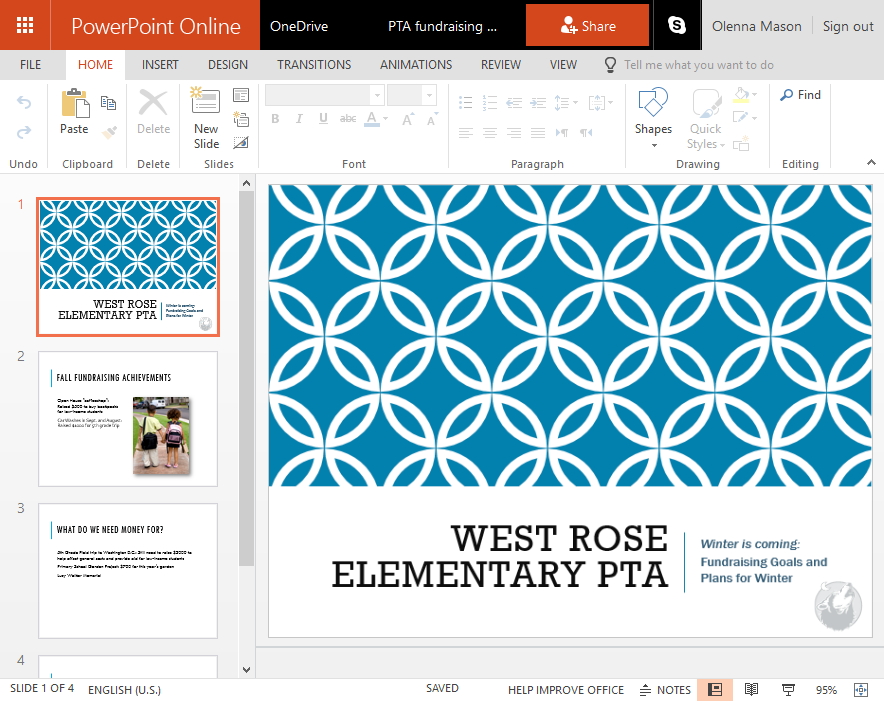The image size is (884, 701).
Task: Open the app launcher waffle icon
Action: [x=26, y=26]
